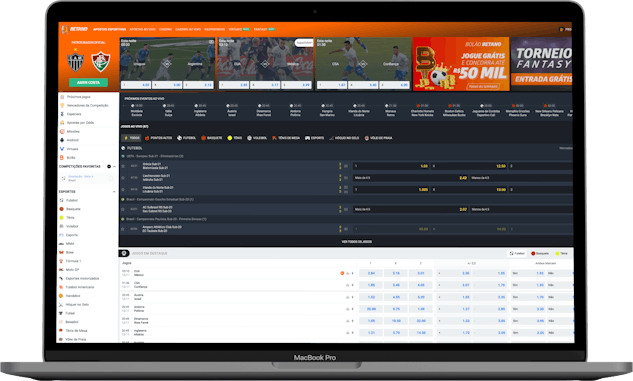633x381 pixels.
Task: Favorite the Grécia Sub-21 match star
Action: [x=123, y=166]
